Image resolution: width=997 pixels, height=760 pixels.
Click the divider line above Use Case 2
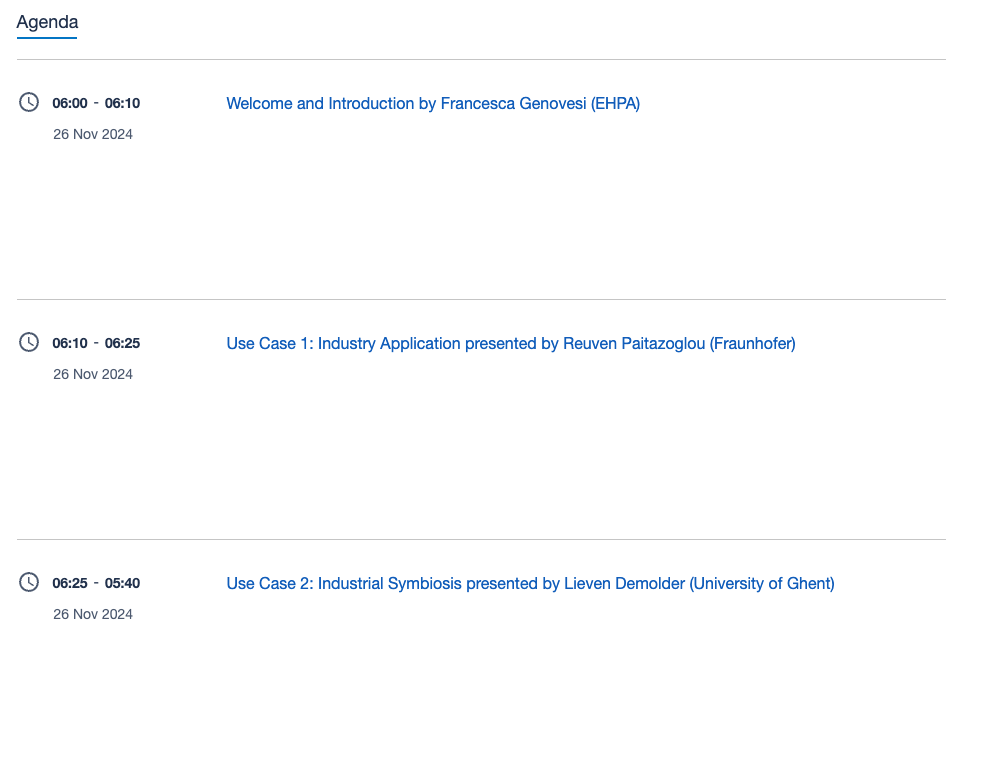[x=481, y=540]
